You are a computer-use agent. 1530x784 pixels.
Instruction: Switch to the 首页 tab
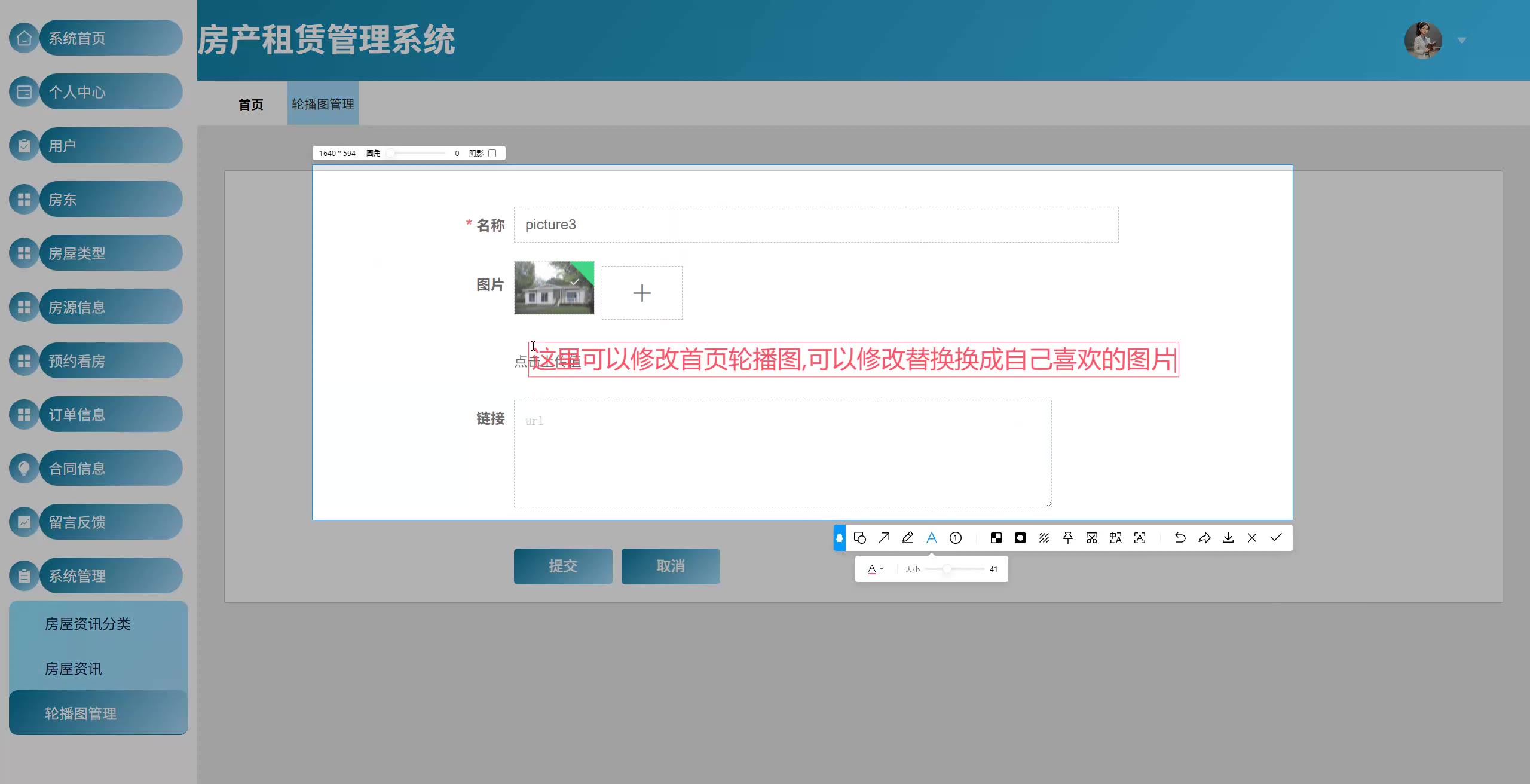pyautogui.click(x=250, y=105)
